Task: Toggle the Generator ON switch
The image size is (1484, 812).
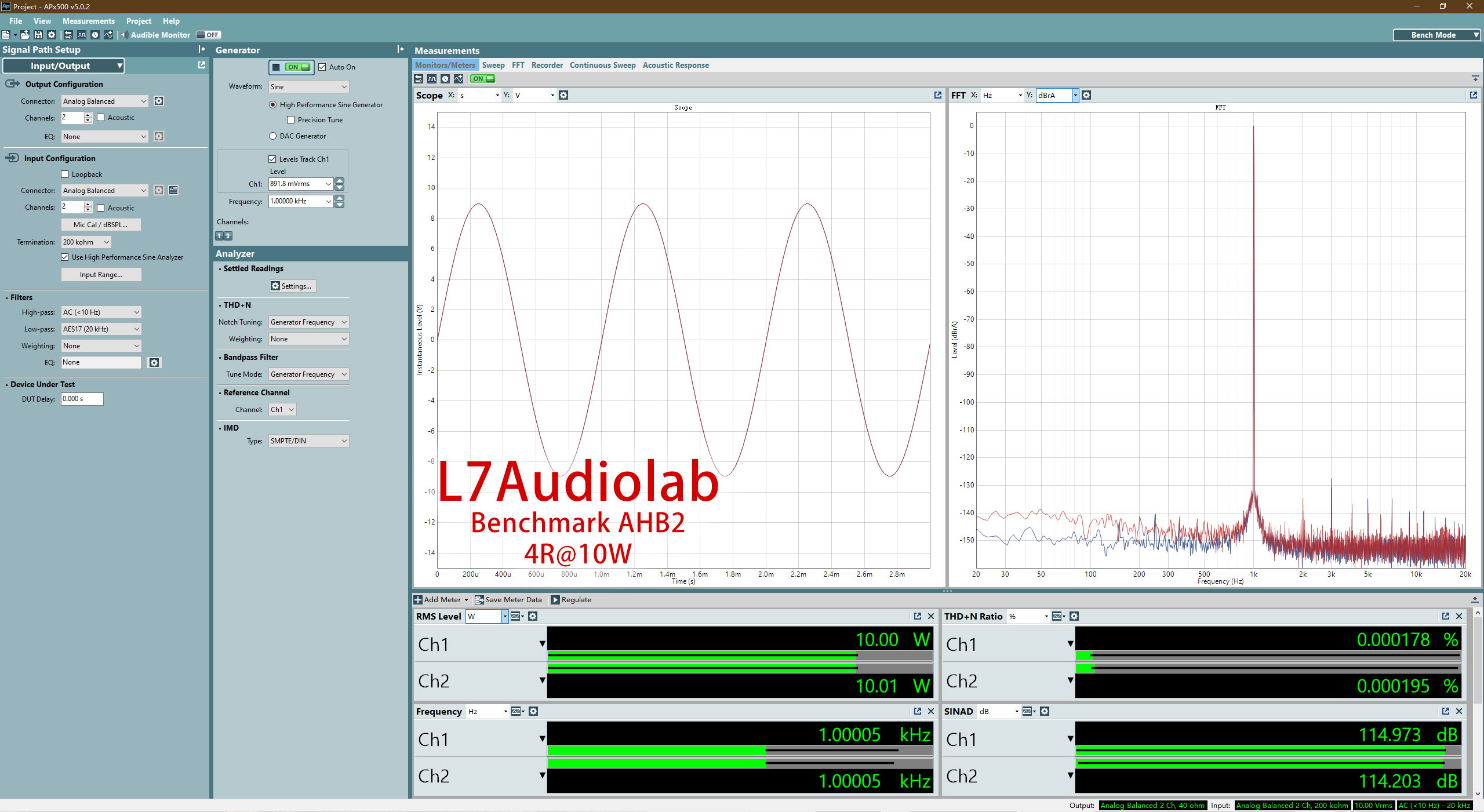Action: [x=298, y=67]
